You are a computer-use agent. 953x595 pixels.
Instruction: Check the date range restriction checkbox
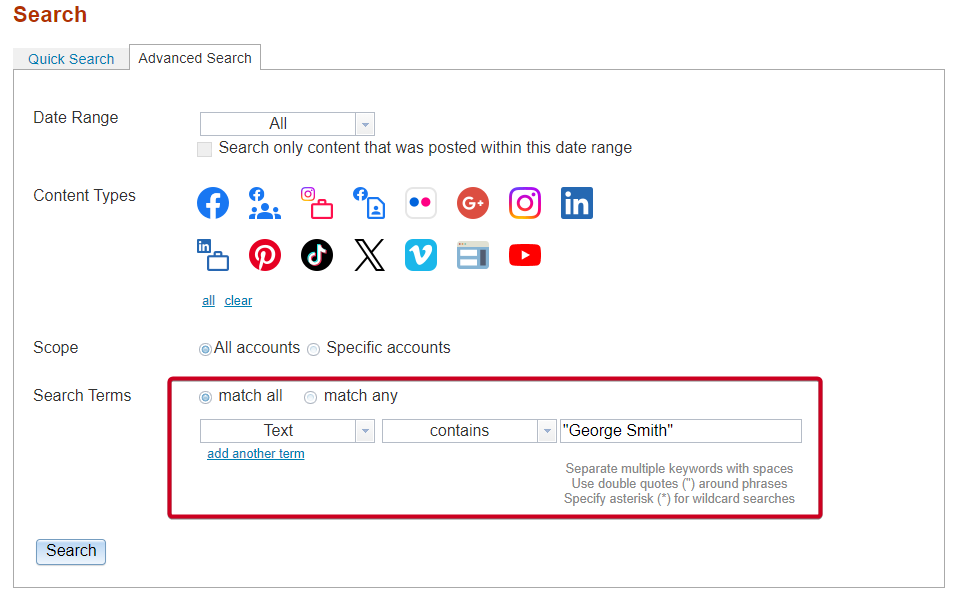coord(205,150)
